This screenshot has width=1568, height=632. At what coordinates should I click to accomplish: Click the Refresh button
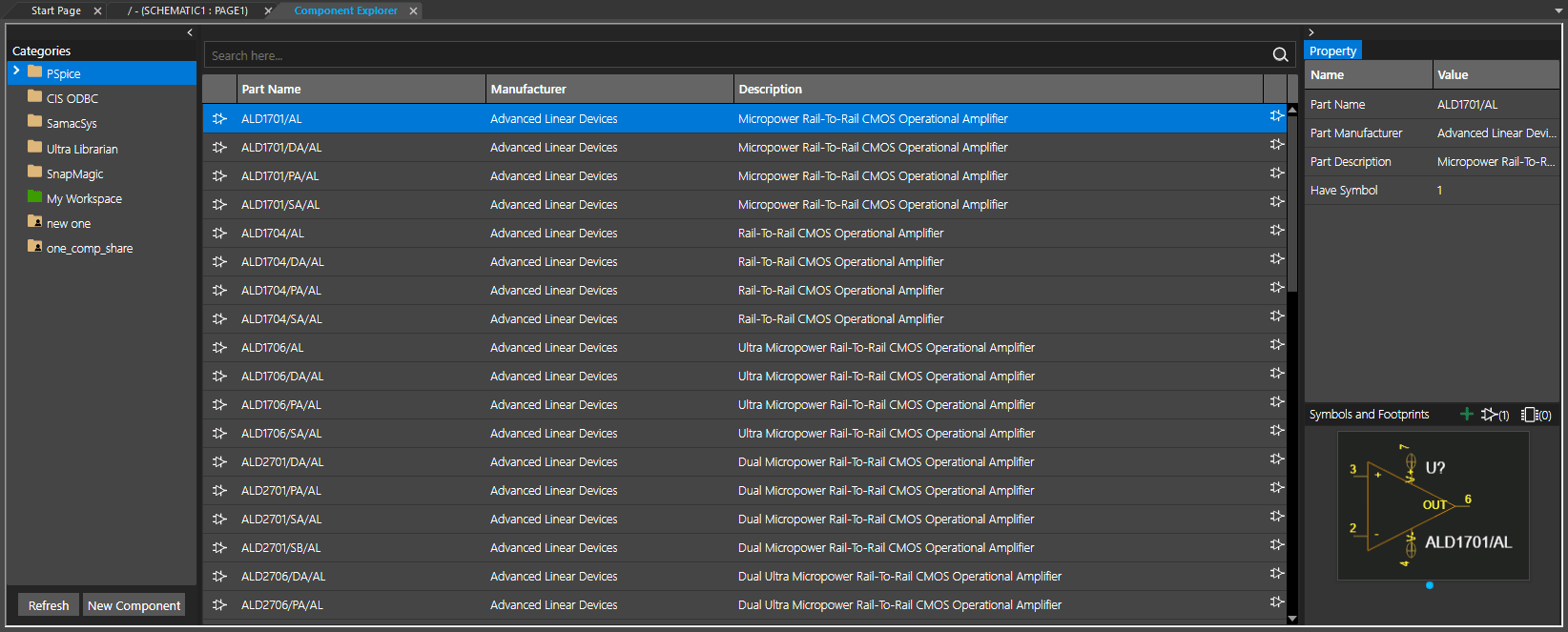pyautogui.click(x=49, y=605)
